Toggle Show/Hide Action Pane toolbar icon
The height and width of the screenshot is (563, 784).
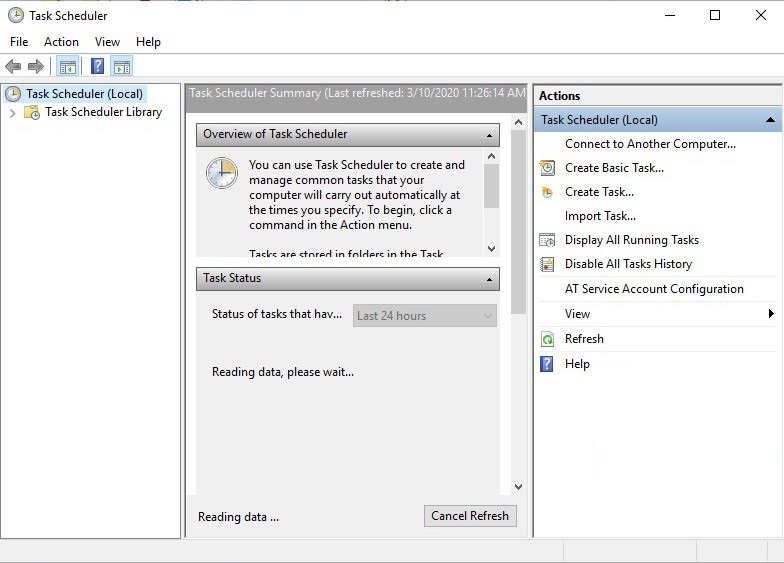(x=122, y=67)
